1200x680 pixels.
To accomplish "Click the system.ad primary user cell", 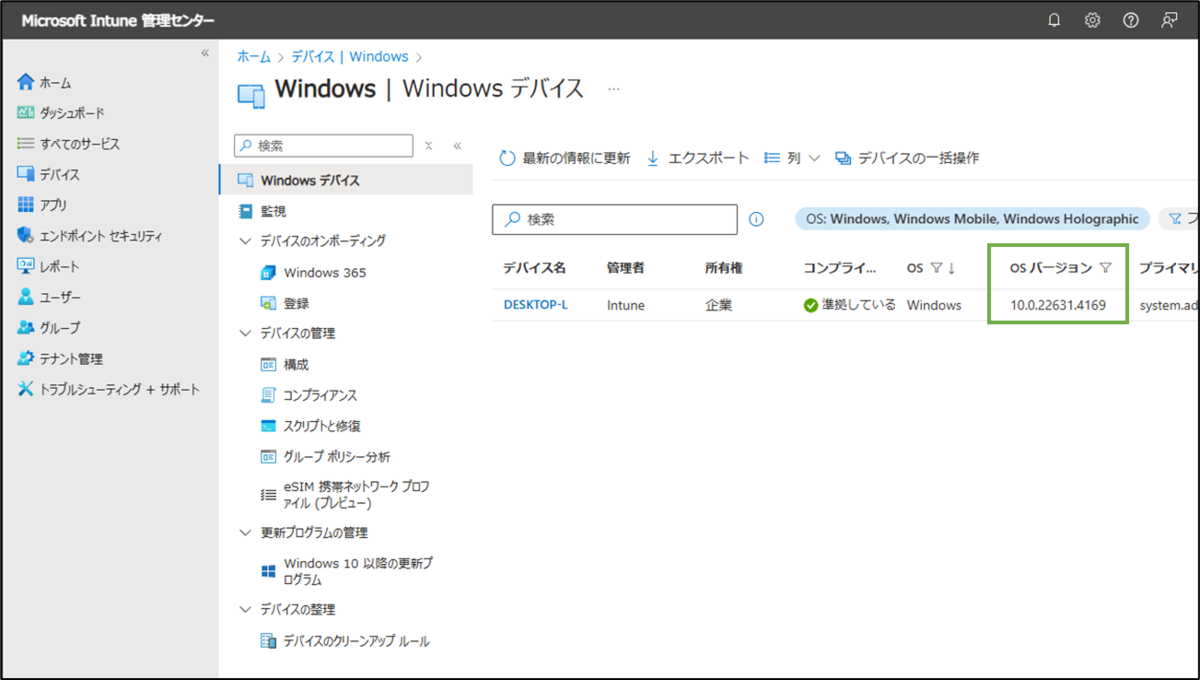I will coord(1168,305).
